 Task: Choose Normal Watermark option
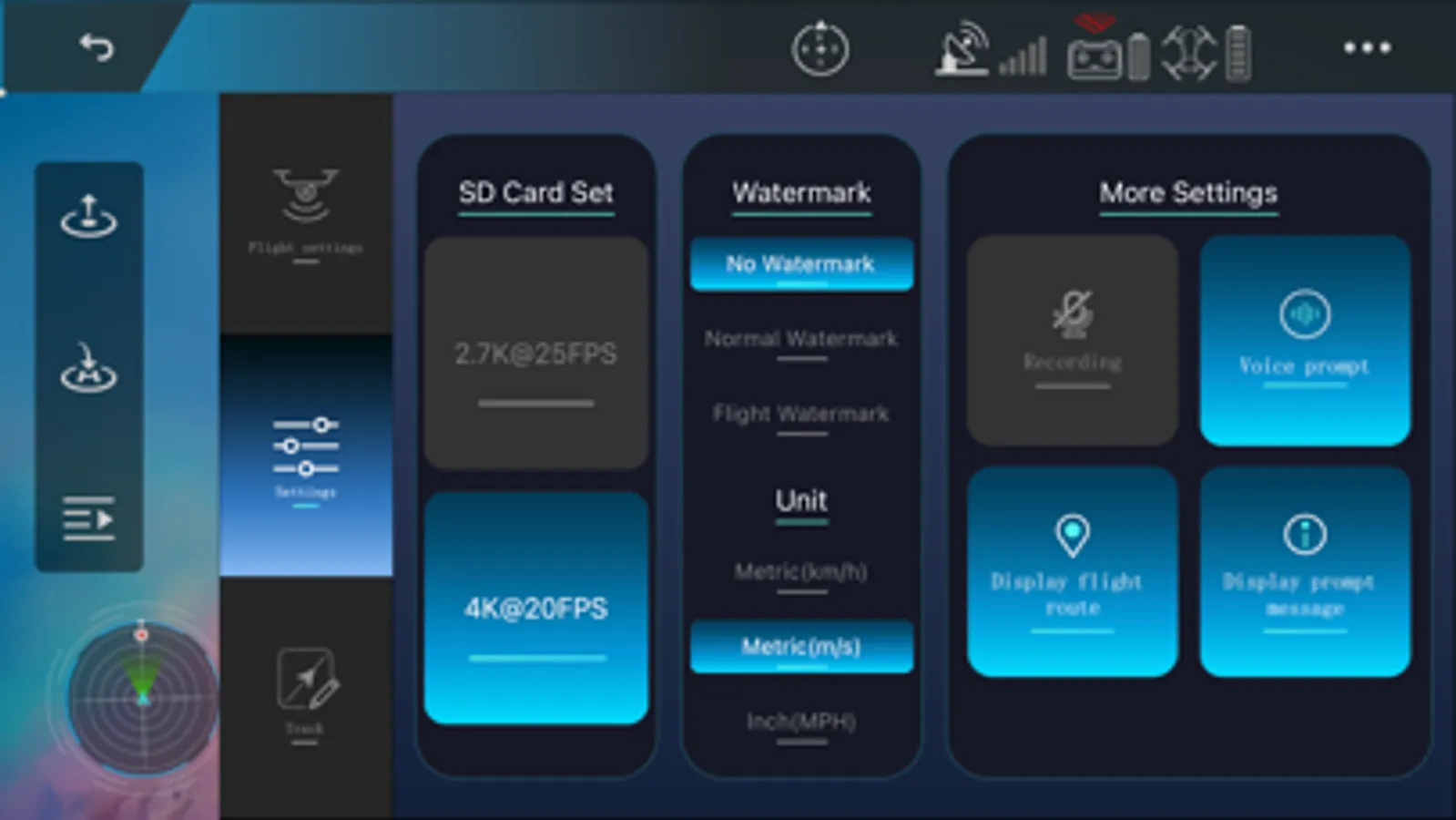(801, 339)
